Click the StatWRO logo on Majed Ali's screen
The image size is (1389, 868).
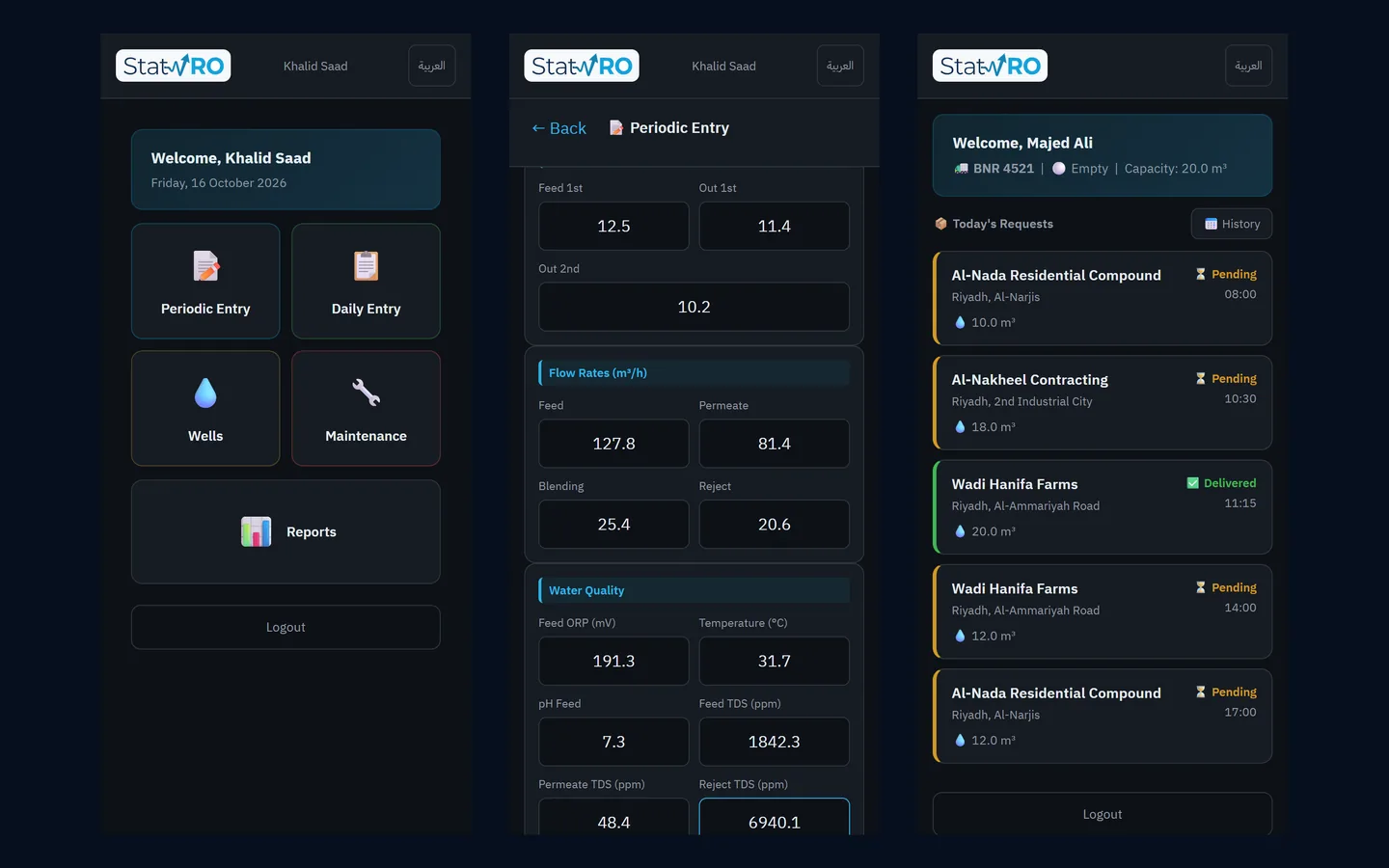click(x=990, y=66)
